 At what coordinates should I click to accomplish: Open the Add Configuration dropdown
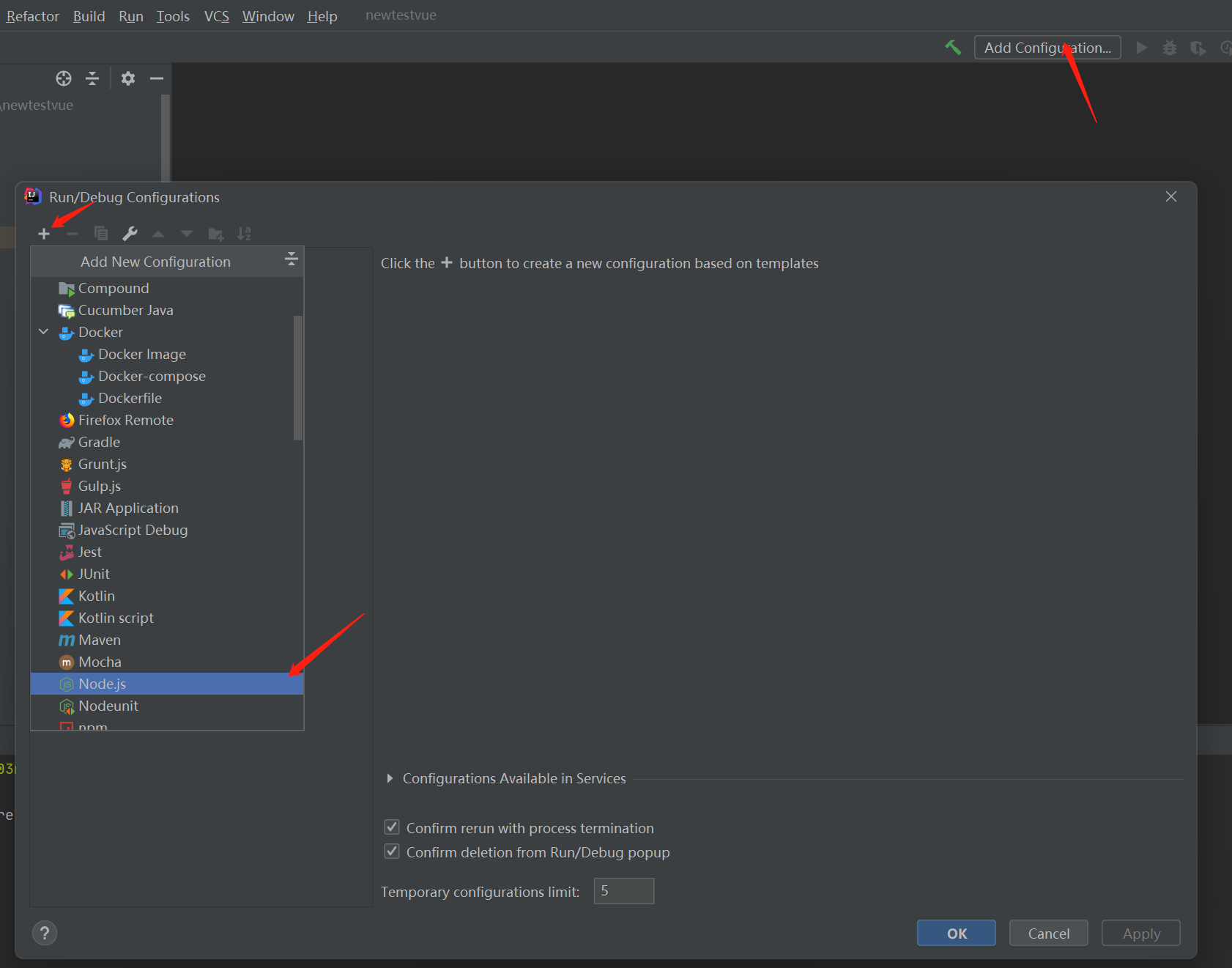click(1047, 48)
